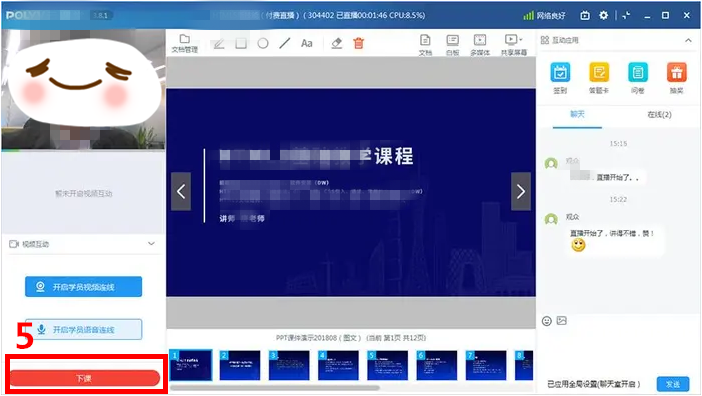Select slide thumbnail 4
This screenshot has height=396, width=702.
pyautogui.click(x=338, y=365)
